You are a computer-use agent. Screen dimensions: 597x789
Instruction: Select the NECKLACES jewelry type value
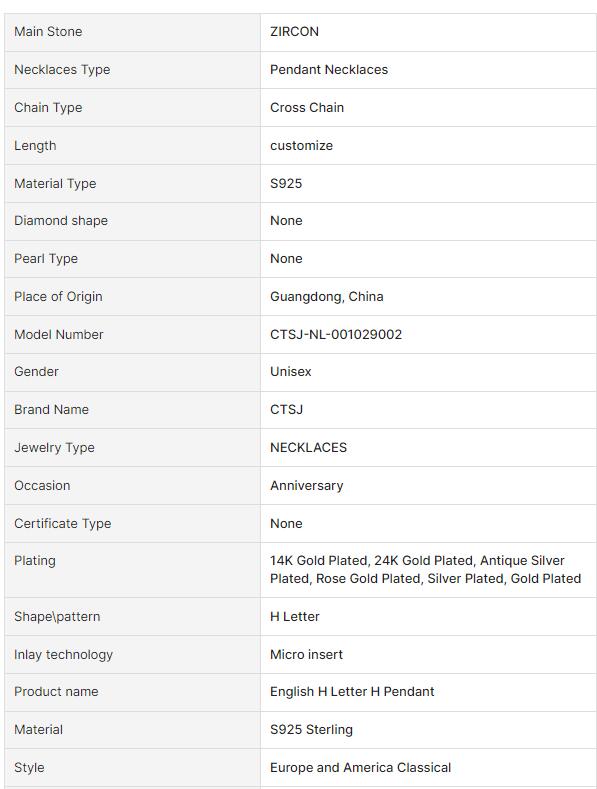pos(308,448)
